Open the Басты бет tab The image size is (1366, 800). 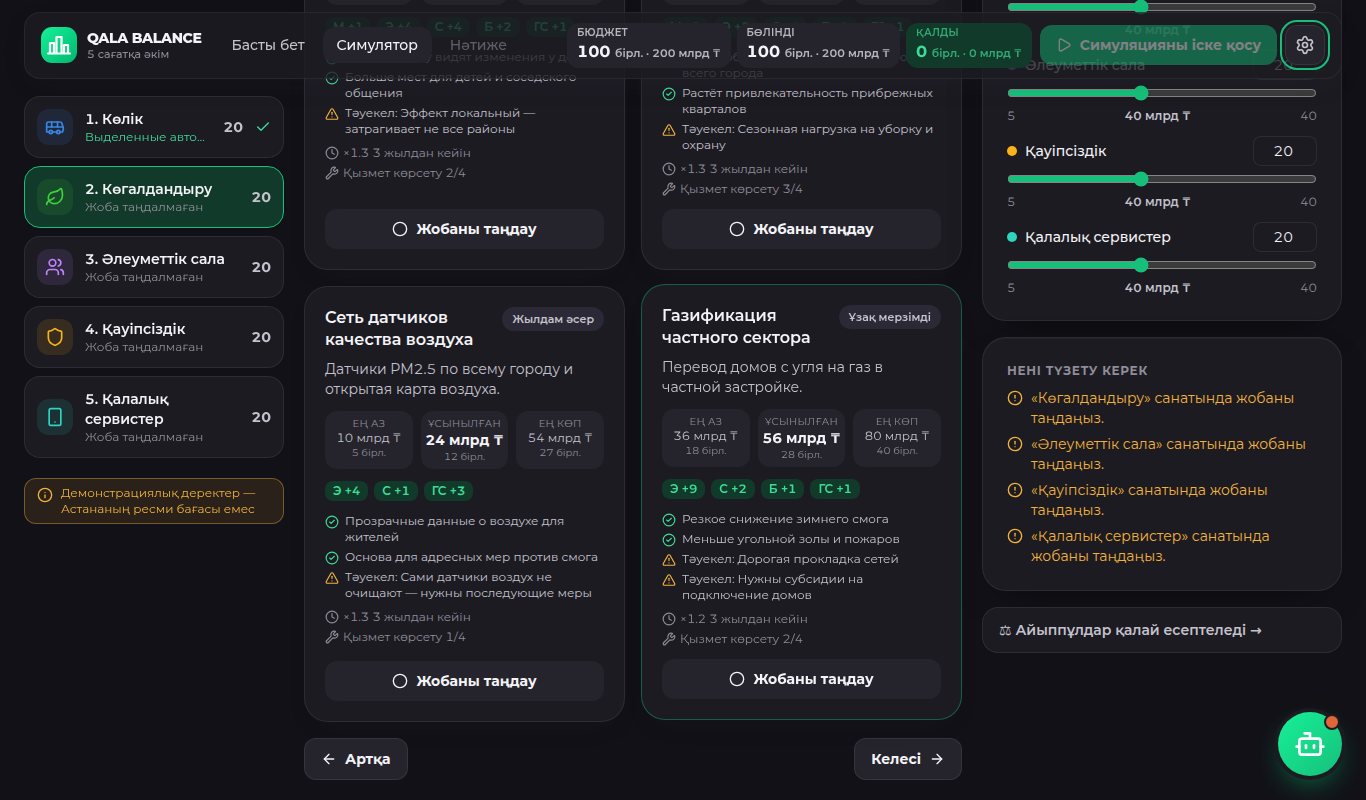point(268,45)
